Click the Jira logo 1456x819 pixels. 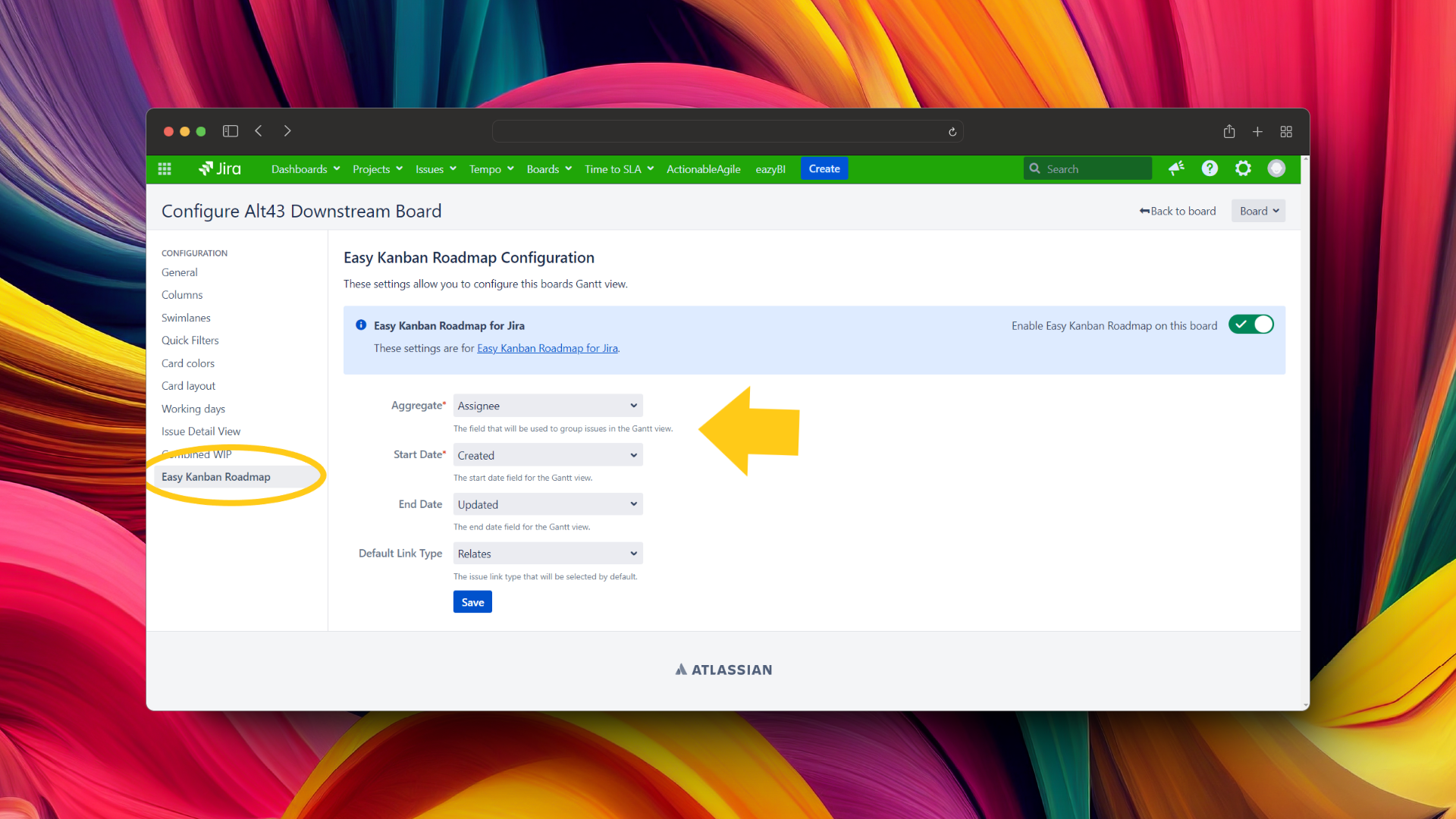coord(220,168)
